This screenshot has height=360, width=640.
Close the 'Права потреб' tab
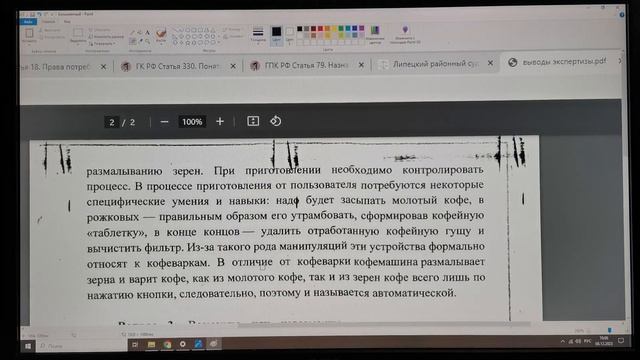pos(103,67)
